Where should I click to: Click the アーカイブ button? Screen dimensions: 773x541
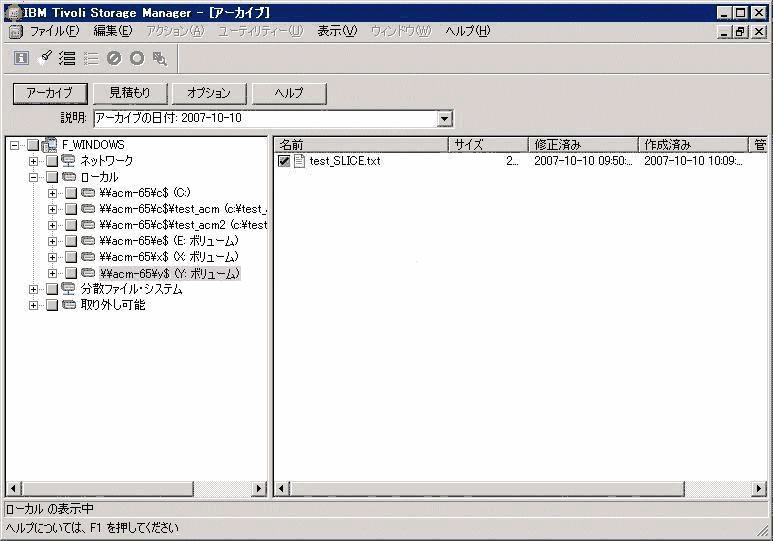50,93
